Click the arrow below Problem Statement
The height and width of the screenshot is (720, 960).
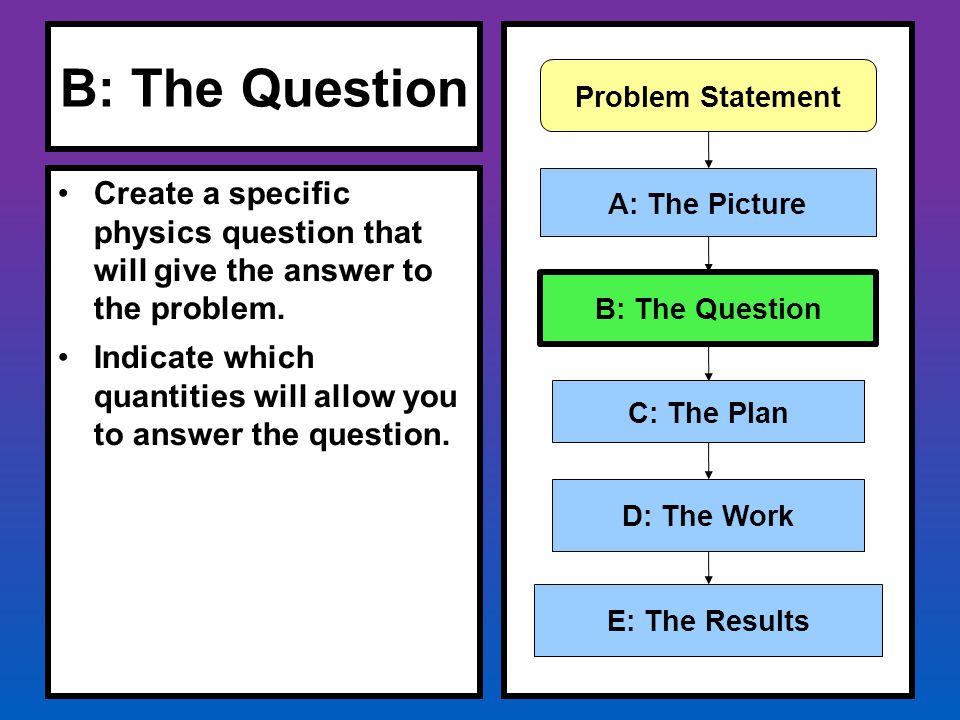tap(708, 150)
